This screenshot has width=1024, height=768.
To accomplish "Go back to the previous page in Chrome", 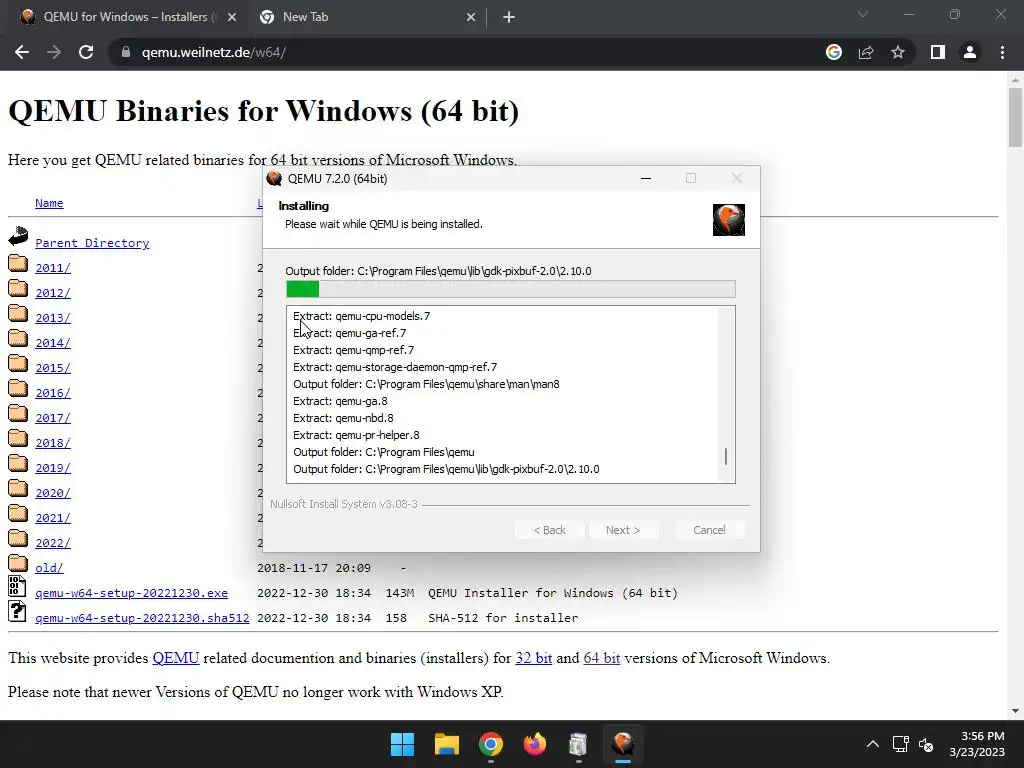I will point(22,52).
